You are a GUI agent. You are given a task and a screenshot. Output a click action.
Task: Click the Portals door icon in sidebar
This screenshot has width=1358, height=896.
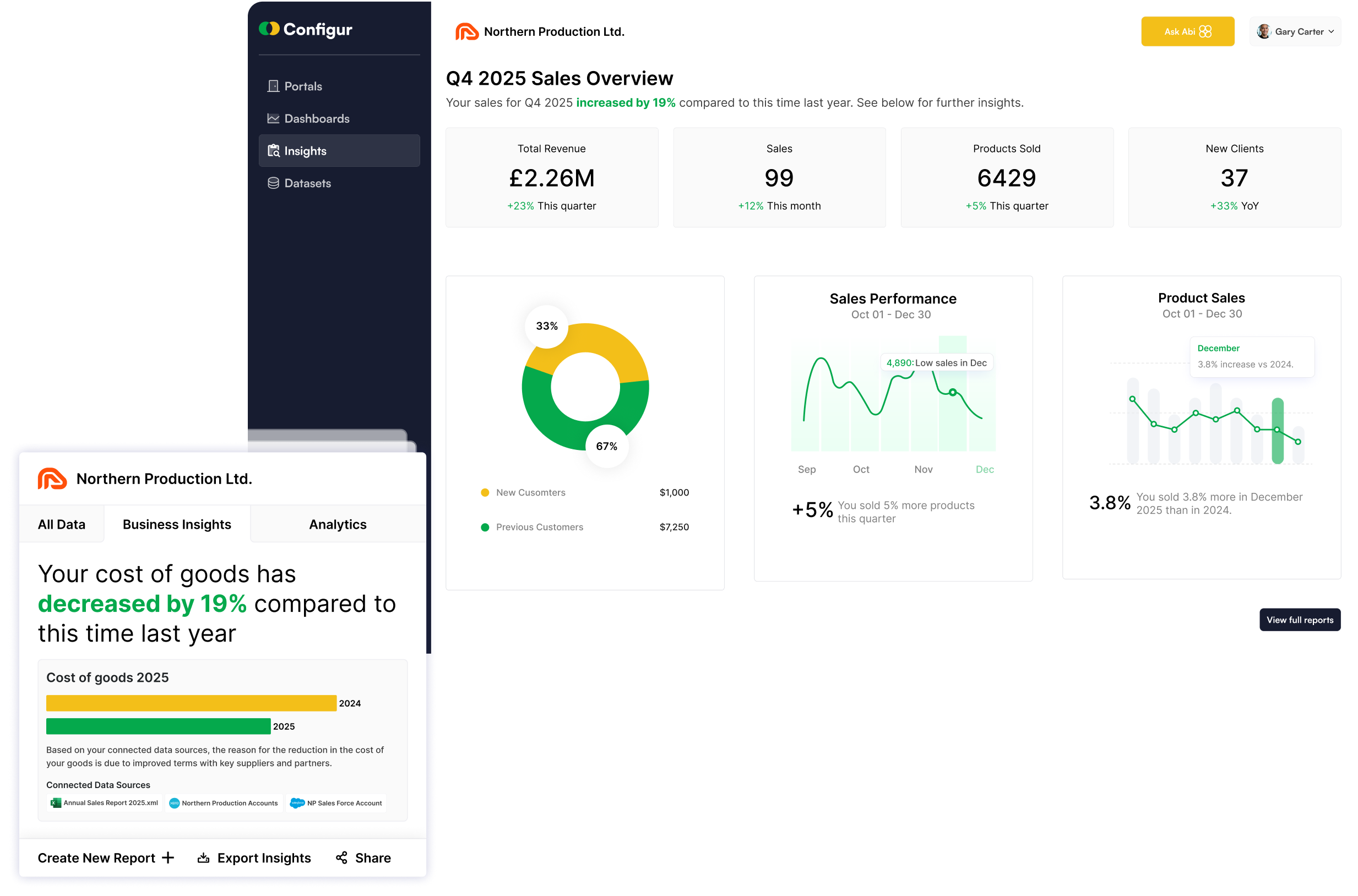(x=273, y=86)
